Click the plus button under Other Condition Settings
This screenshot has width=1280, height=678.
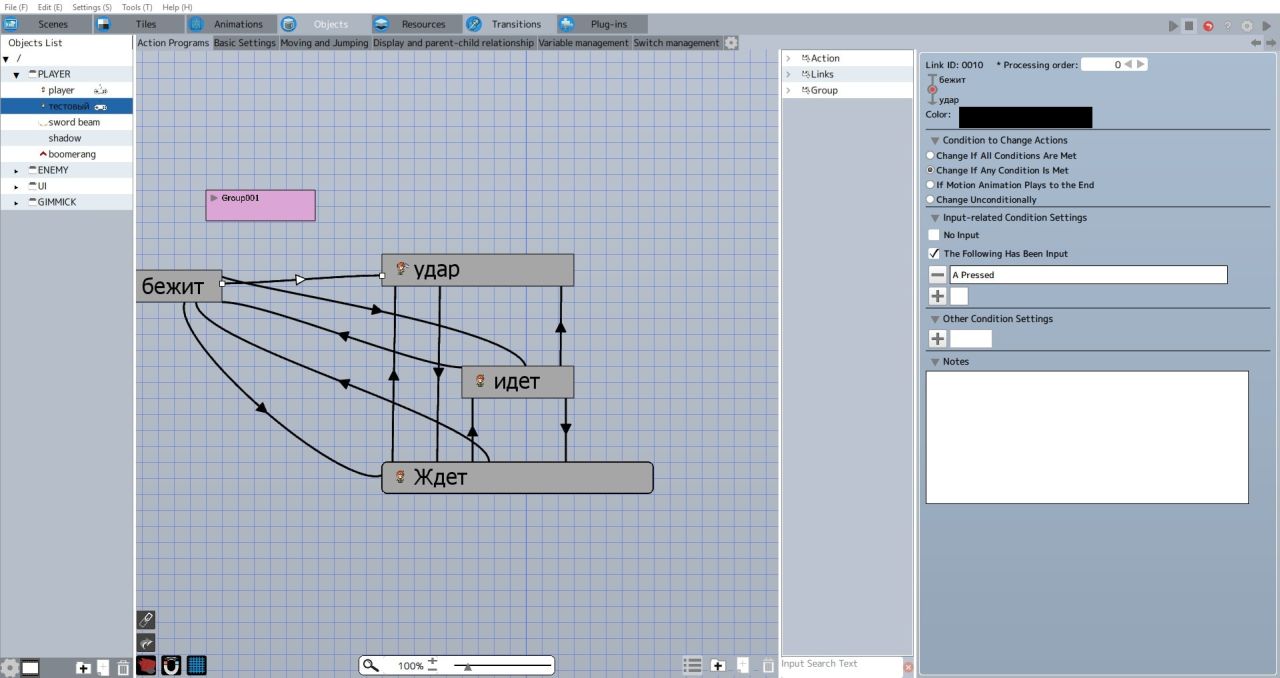pos(937,339)
